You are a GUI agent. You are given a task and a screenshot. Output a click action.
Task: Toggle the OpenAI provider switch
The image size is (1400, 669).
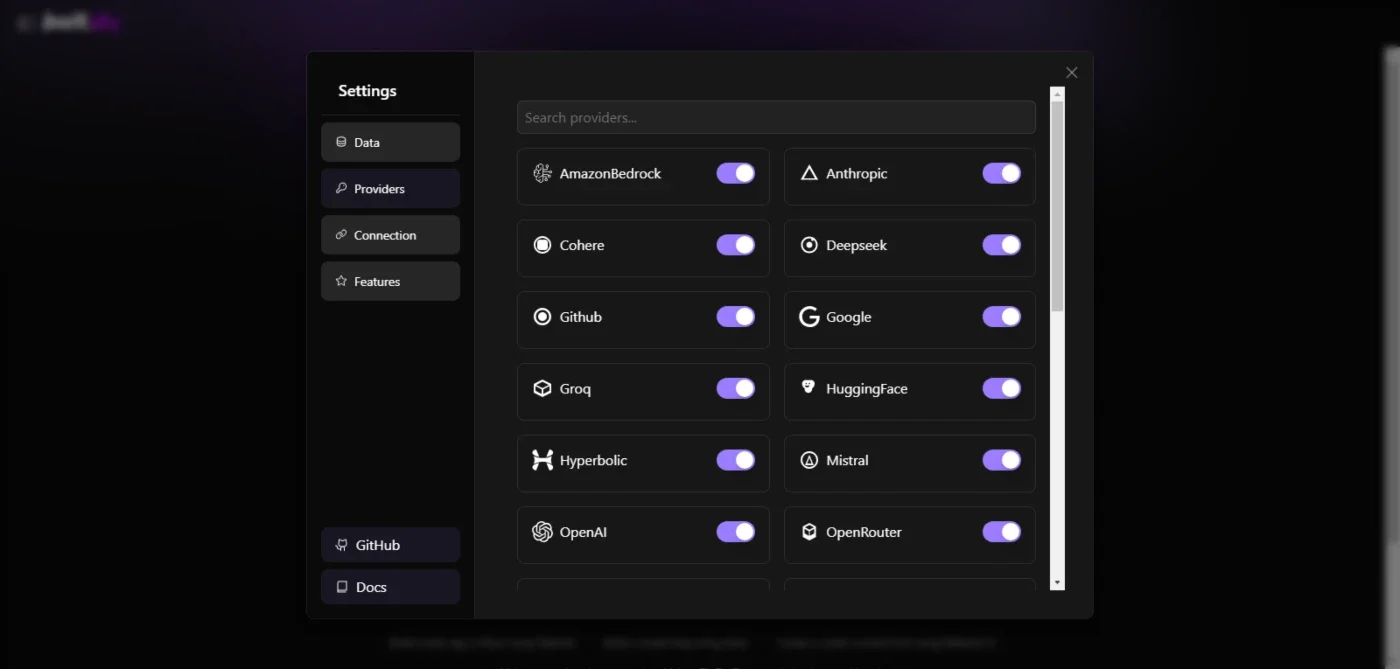pyautogui.click(x=735, y=532)
